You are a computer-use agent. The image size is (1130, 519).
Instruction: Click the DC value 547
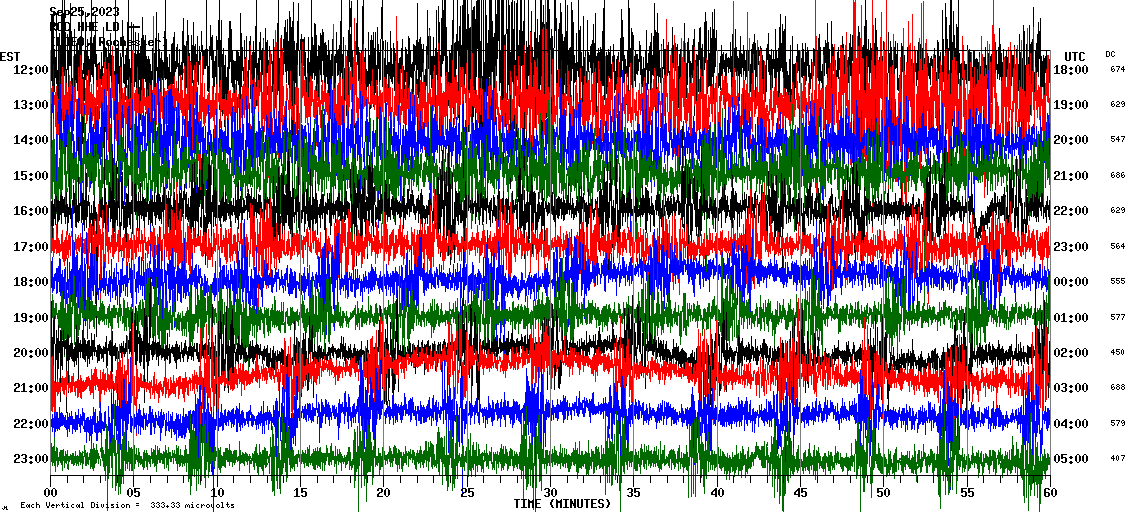point(1118,140)
